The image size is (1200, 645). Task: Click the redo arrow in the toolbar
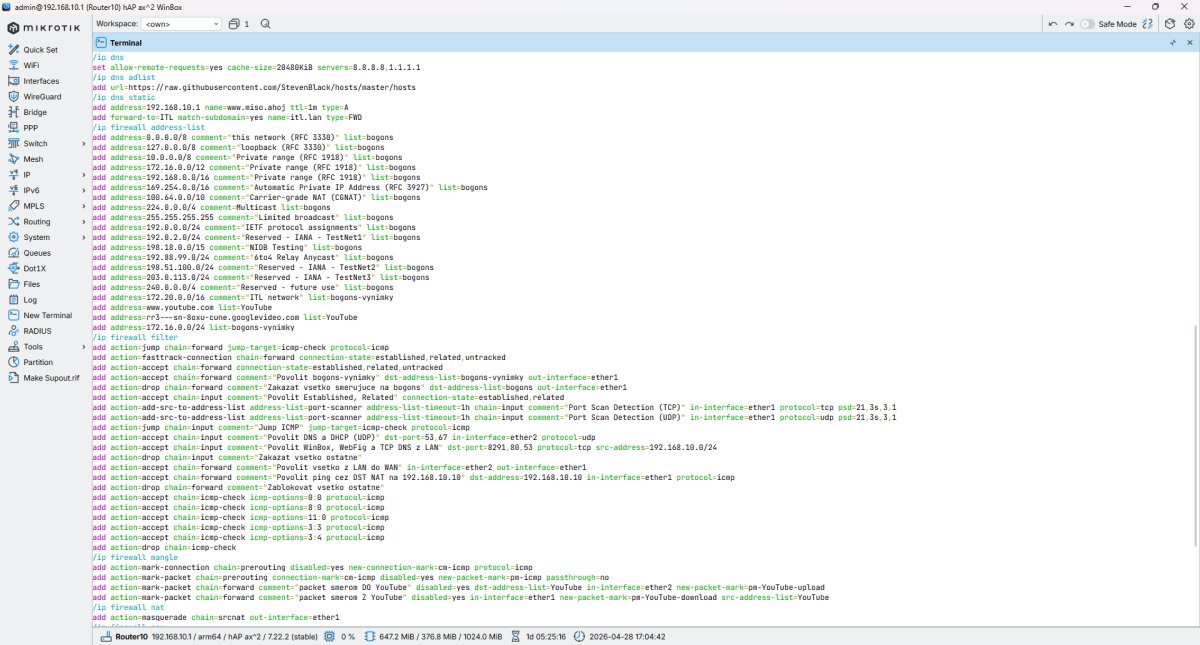click(x=1069, y=23)
